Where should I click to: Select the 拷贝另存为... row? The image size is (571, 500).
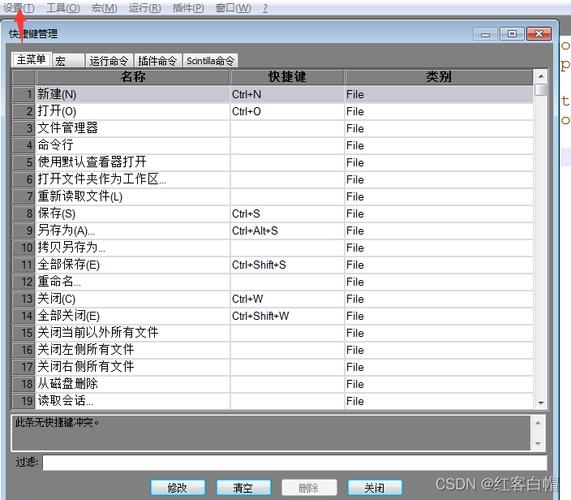[273, 248]
